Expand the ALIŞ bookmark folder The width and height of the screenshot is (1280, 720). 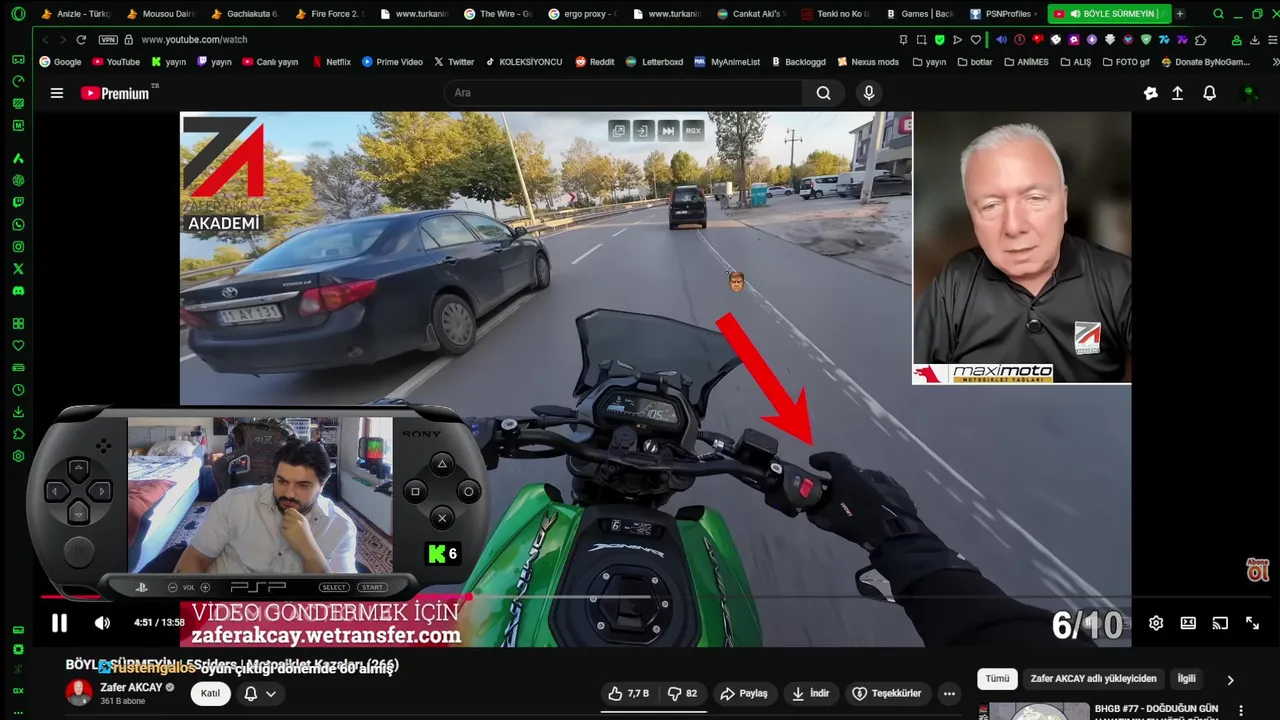coord(1075,62)
